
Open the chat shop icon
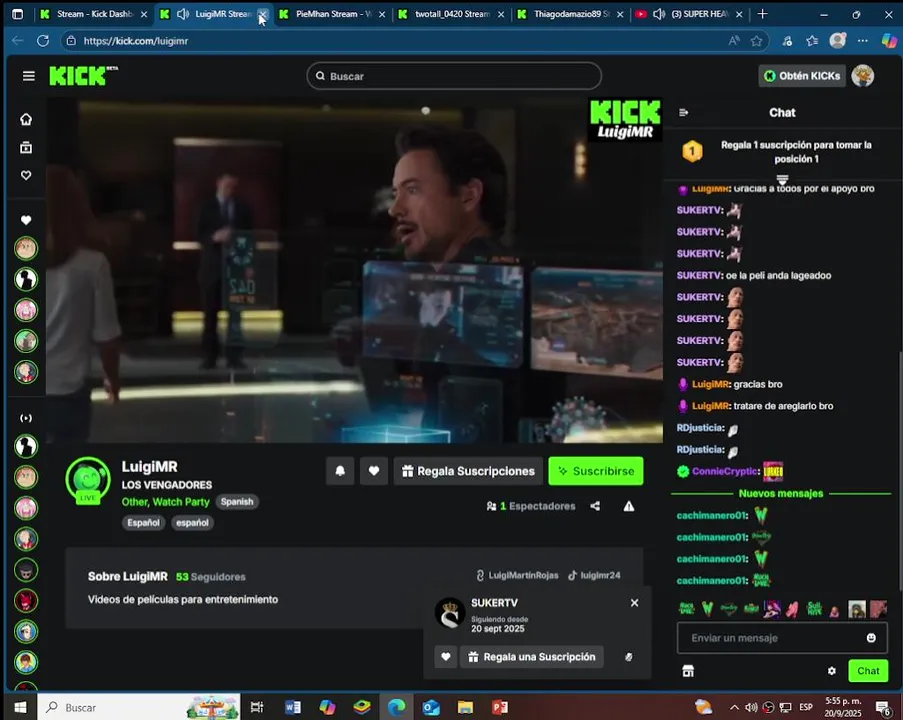click(x=688, y=670)
